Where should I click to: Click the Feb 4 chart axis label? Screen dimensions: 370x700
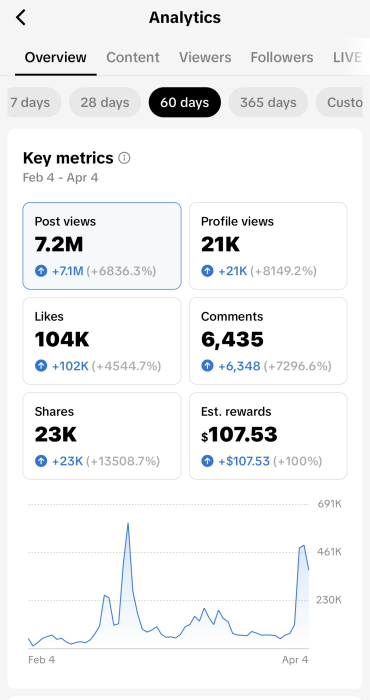click(42, 659)
